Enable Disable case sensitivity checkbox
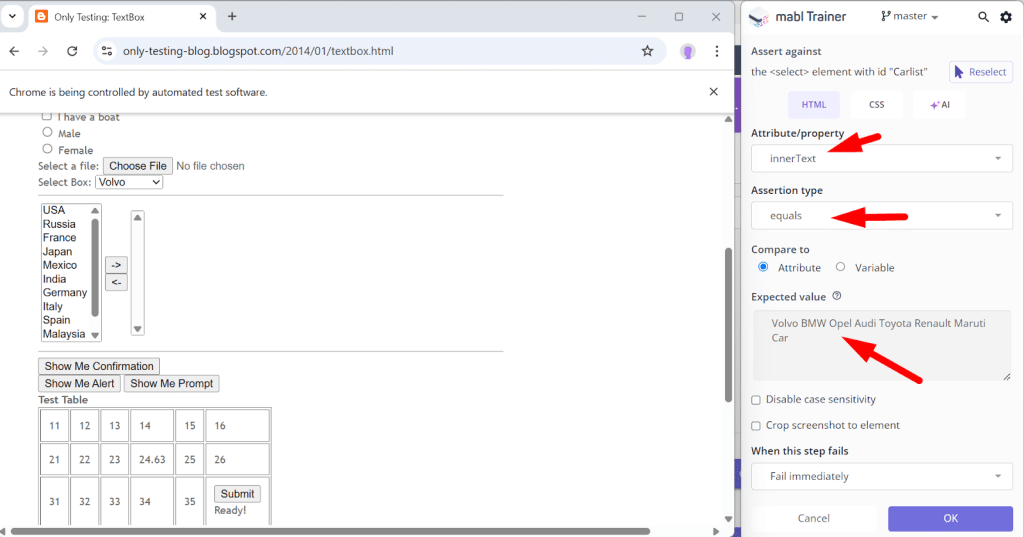The width and height of the screenshot is (1024, 537). pos(756,400)
